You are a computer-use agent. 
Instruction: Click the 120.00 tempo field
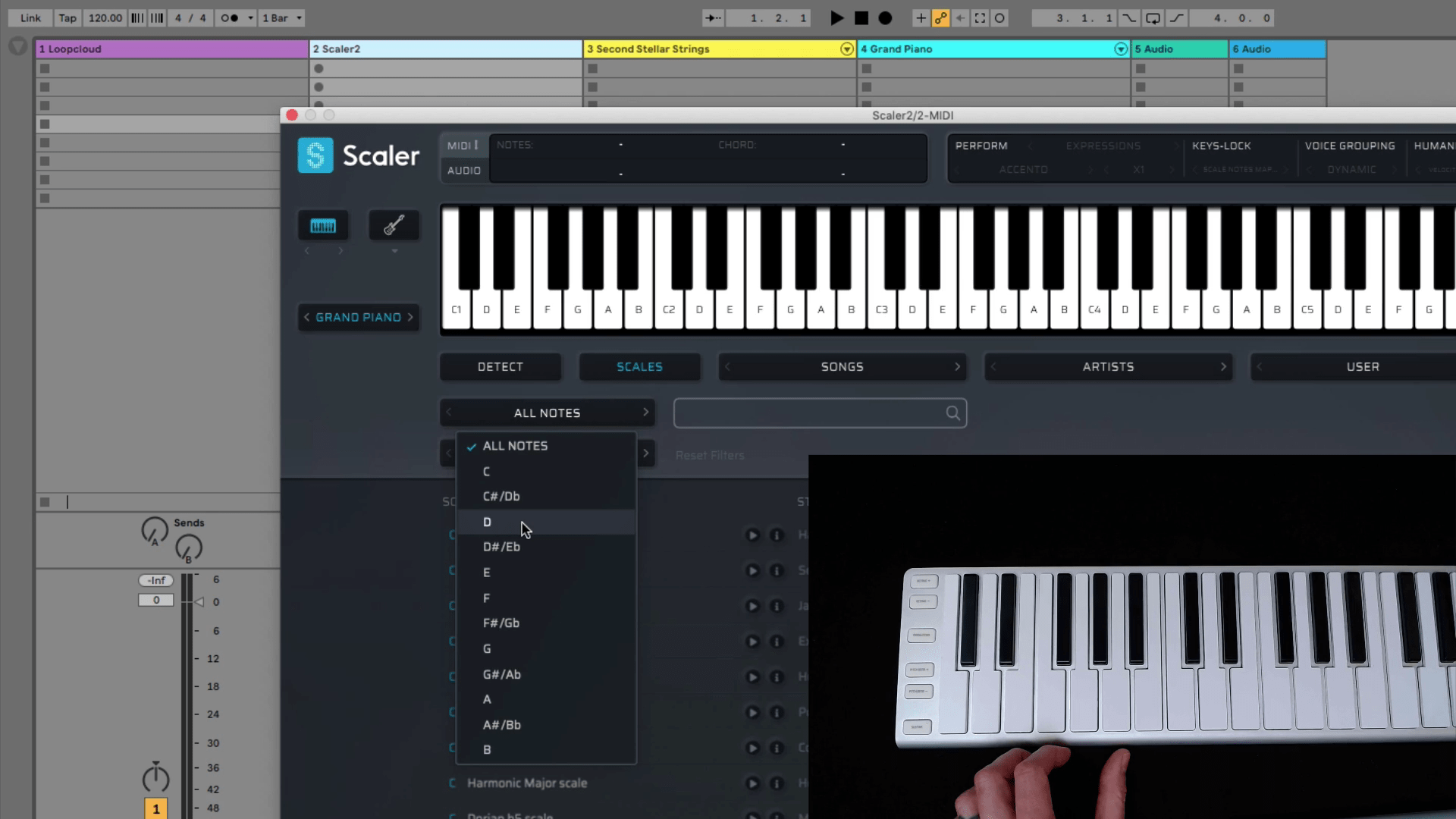coord(105,18)
